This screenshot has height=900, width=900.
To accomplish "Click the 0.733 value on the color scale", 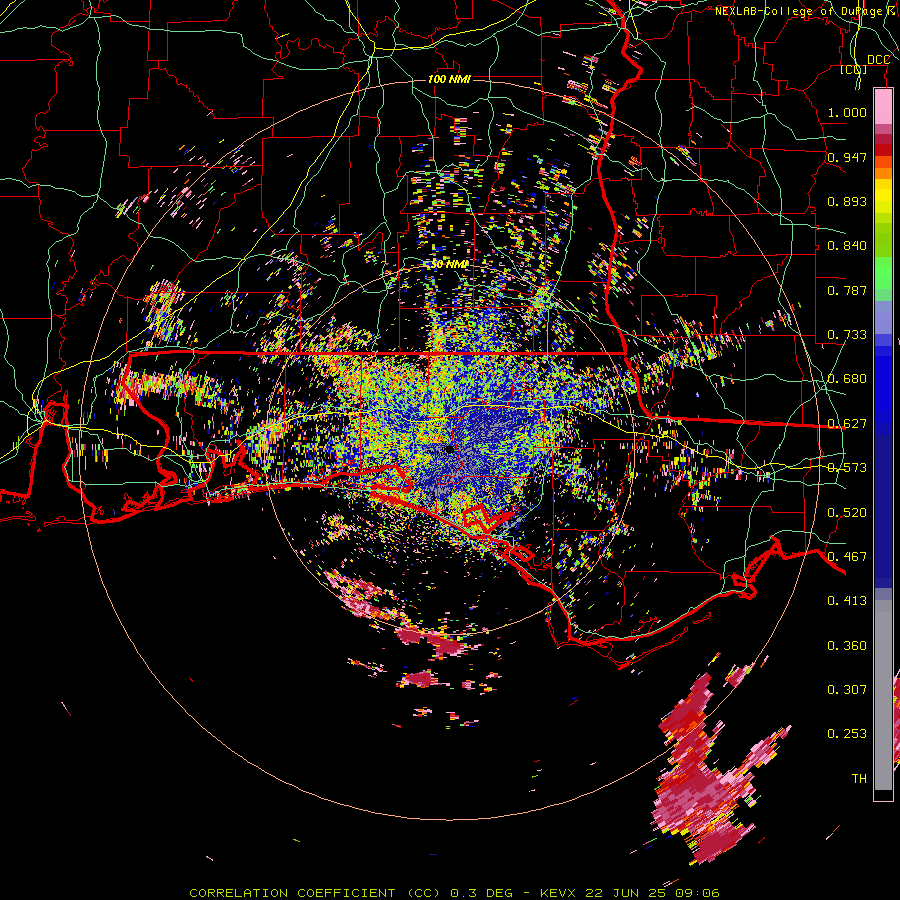I will tap(847, 335).
